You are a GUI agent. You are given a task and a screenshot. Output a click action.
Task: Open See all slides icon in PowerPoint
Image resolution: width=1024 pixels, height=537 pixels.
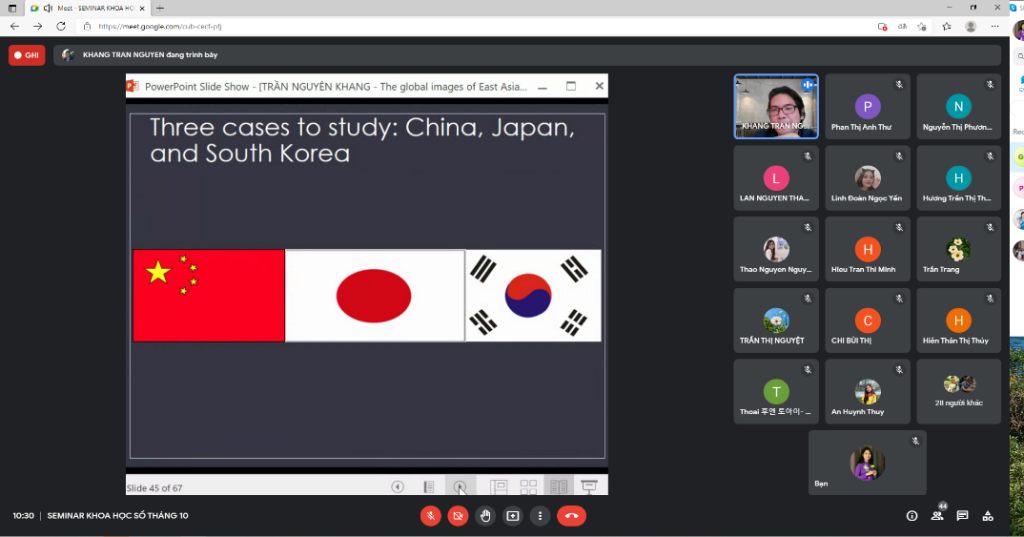[x=428, y=487]
